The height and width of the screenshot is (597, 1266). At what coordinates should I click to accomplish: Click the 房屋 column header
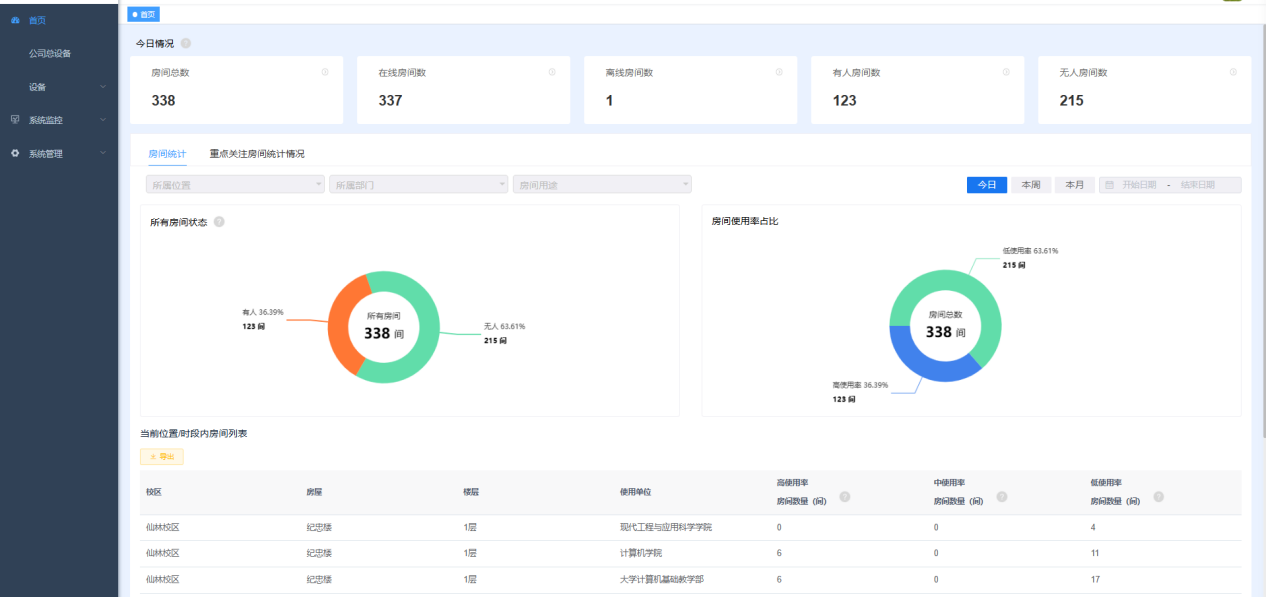[x=315, y=492]
